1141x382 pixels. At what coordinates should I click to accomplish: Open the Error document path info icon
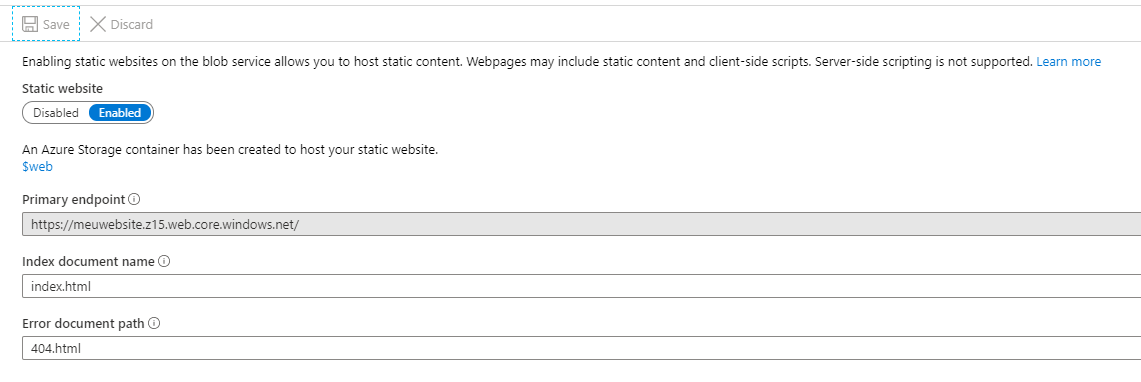pyautogui.click(x=154, y=323)
